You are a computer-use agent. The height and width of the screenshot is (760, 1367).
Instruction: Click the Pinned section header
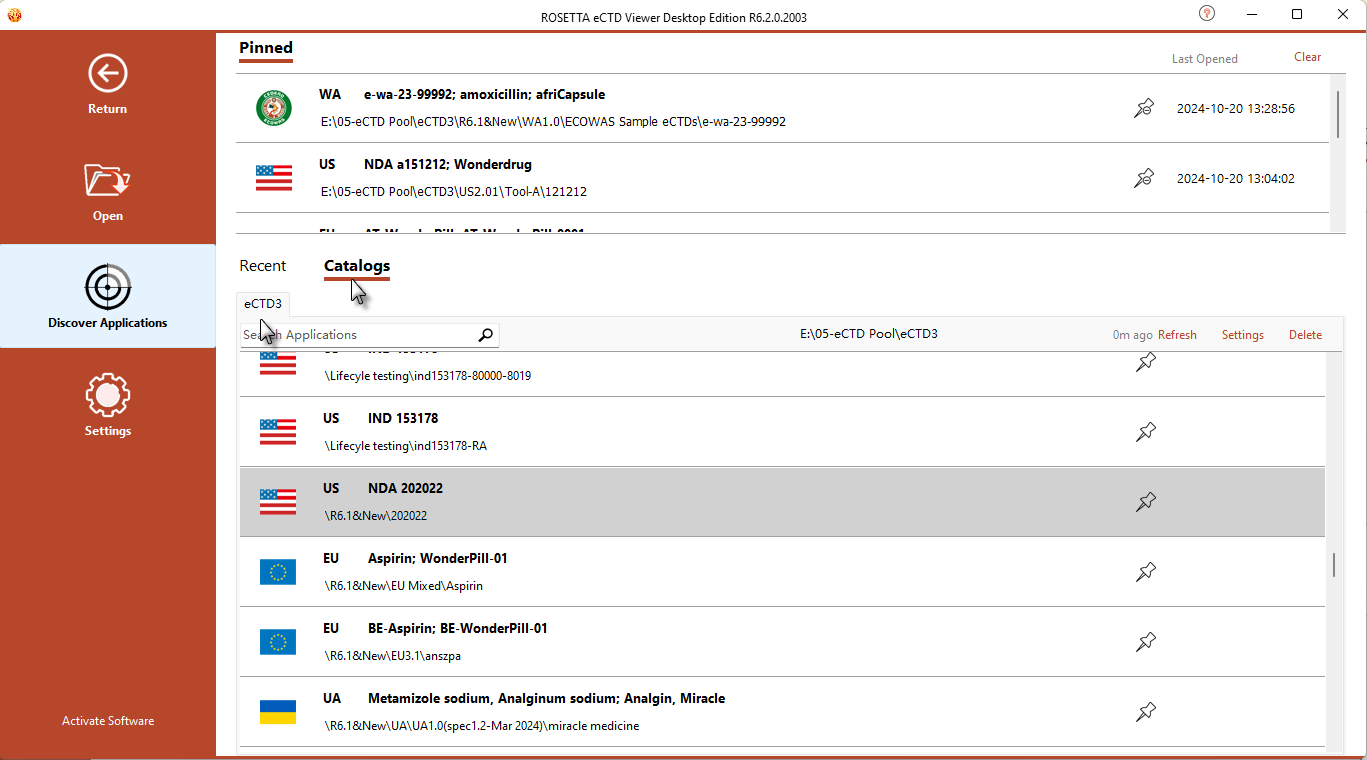coord(266,48)
